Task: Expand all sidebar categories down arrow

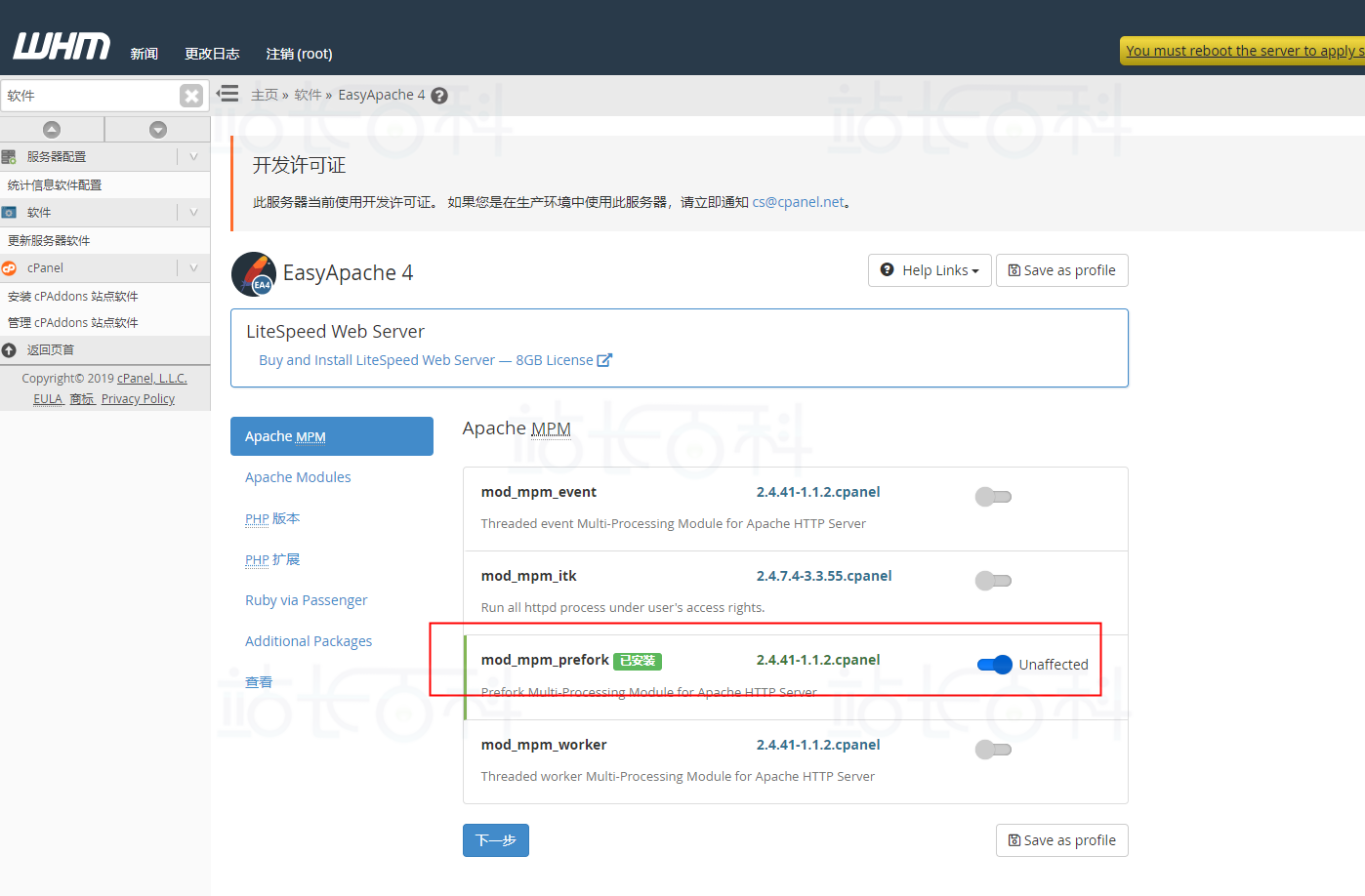Action: click(x=158, y=129)
